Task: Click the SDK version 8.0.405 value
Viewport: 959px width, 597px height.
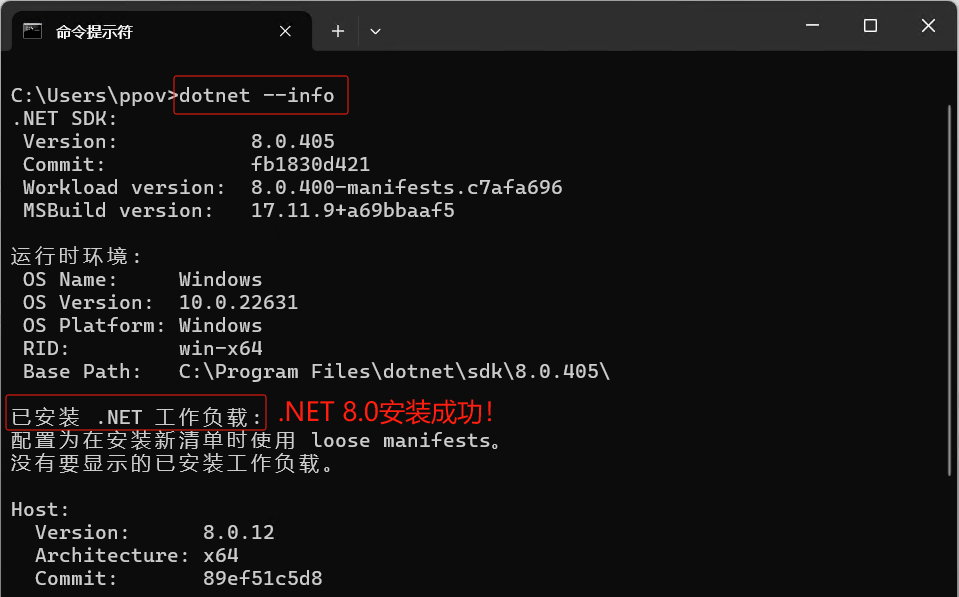Action: (292, 141)
